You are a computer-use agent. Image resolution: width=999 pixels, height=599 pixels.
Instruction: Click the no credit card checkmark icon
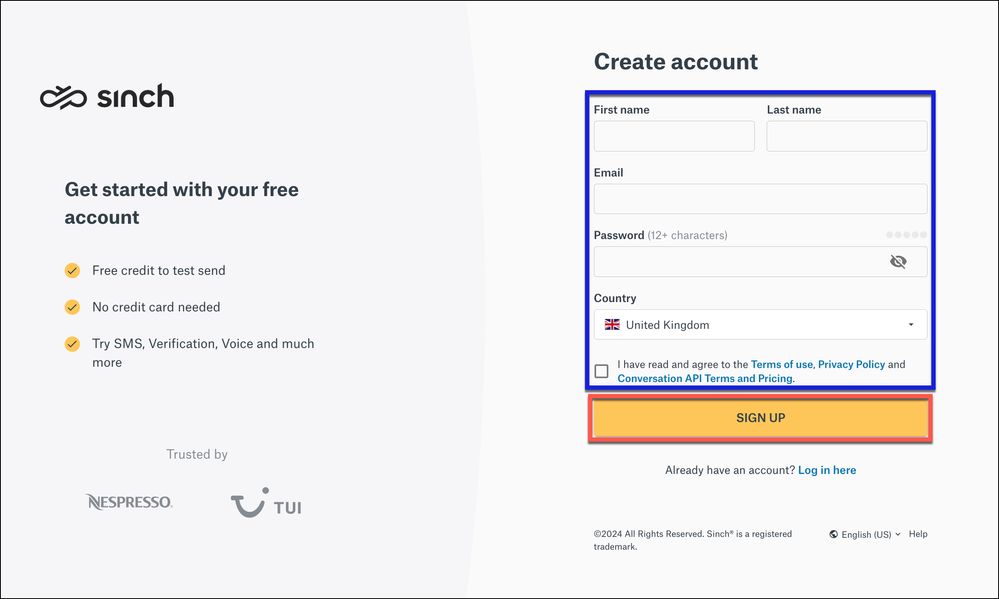72,307
